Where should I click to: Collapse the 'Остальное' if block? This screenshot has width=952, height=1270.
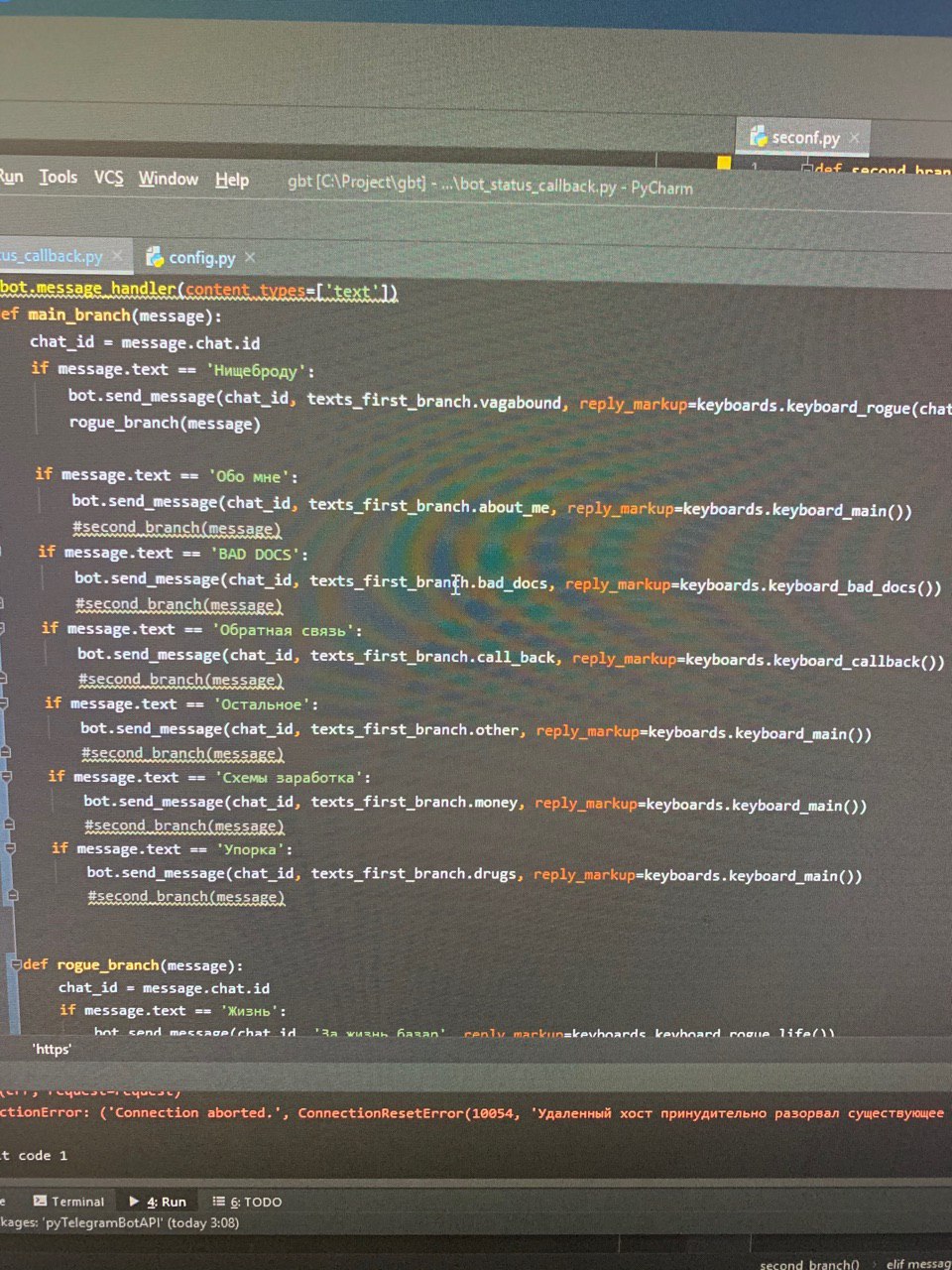pos(4,703)
